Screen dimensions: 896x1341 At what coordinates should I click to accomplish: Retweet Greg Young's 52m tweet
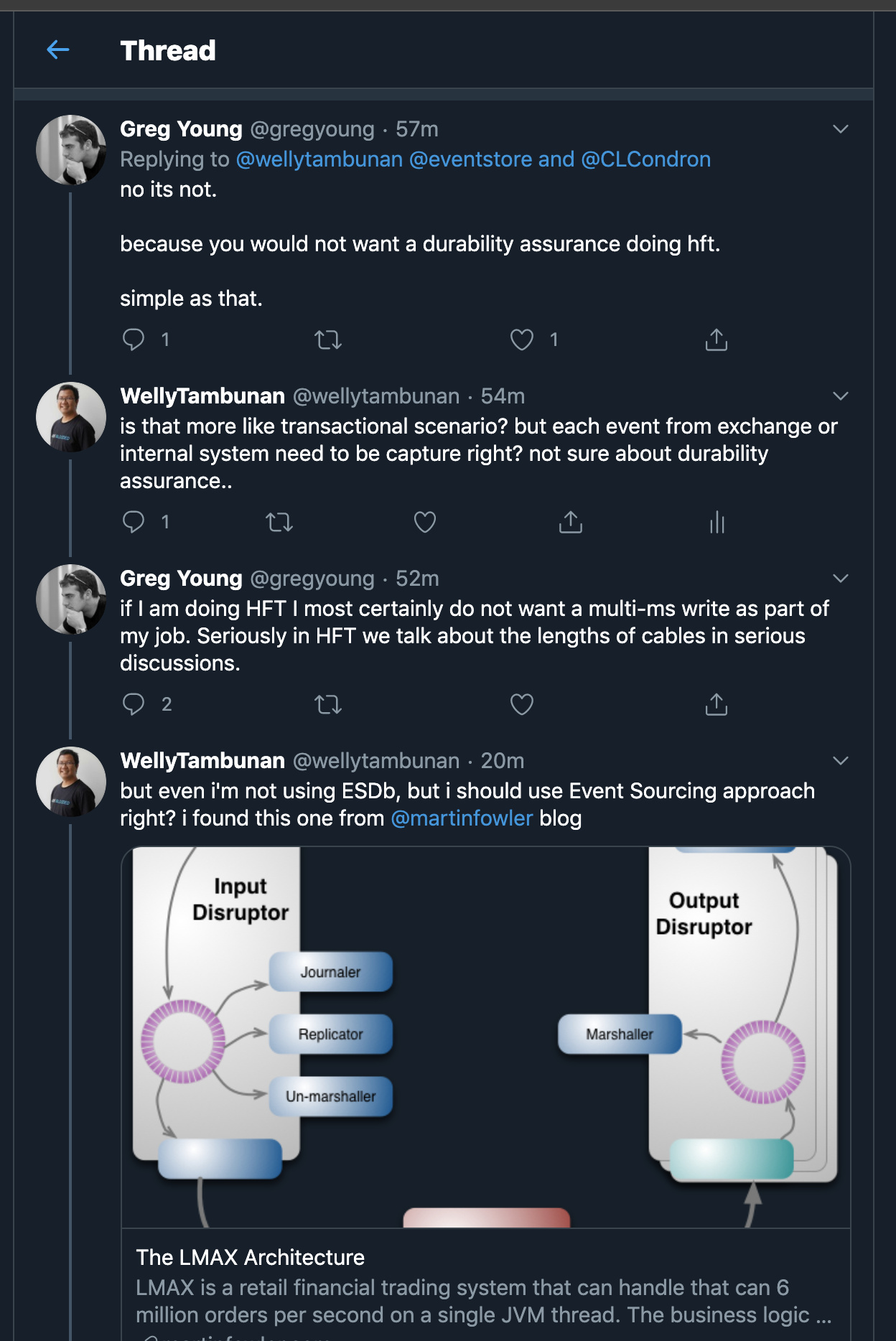click(328, 704)
